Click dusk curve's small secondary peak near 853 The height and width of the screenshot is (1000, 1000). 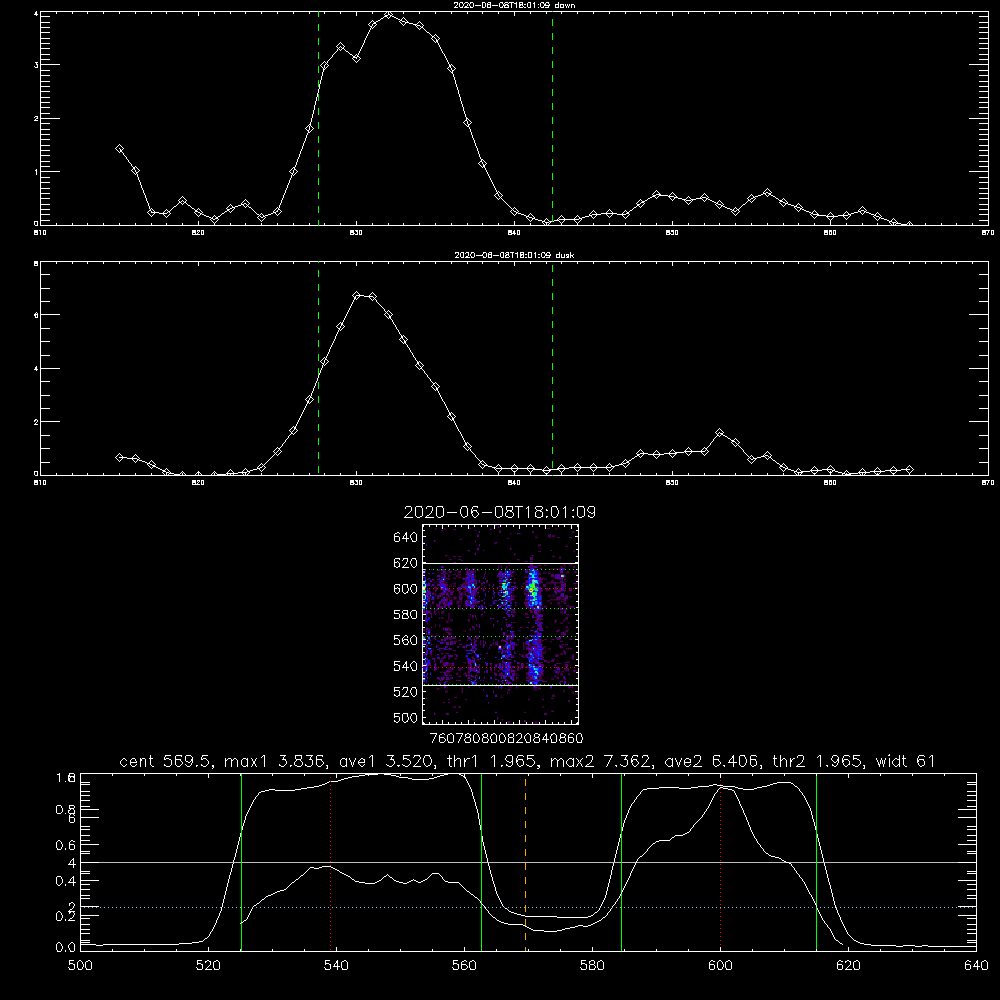(720, 432)
